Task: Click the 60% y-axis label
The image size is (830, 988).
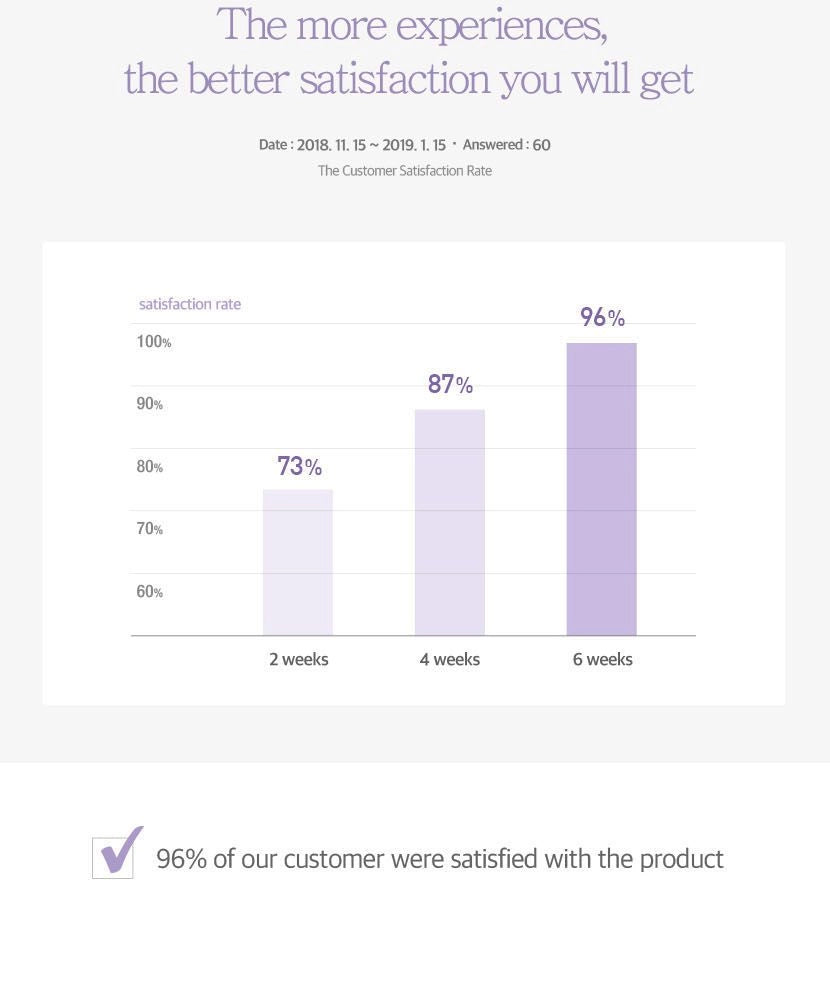Action: pos(150,592)
